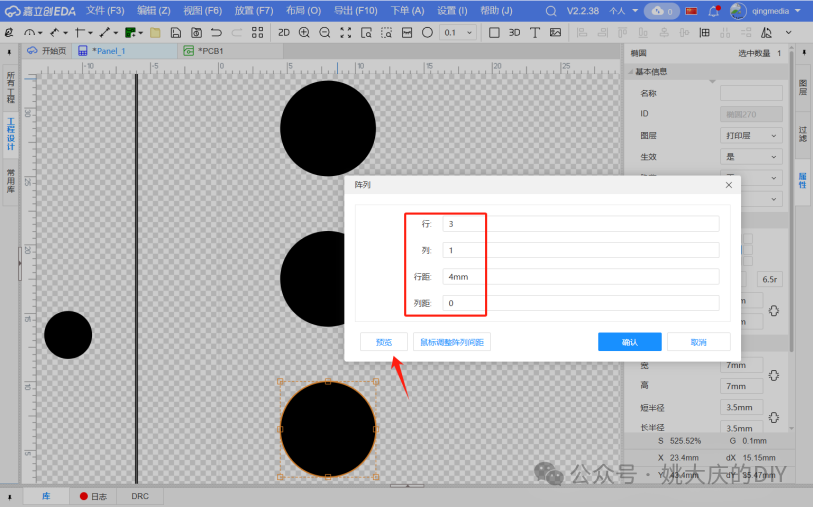Screen dimensions: 813x507
Task: Click the 预览 preview button
Action: 384,342
